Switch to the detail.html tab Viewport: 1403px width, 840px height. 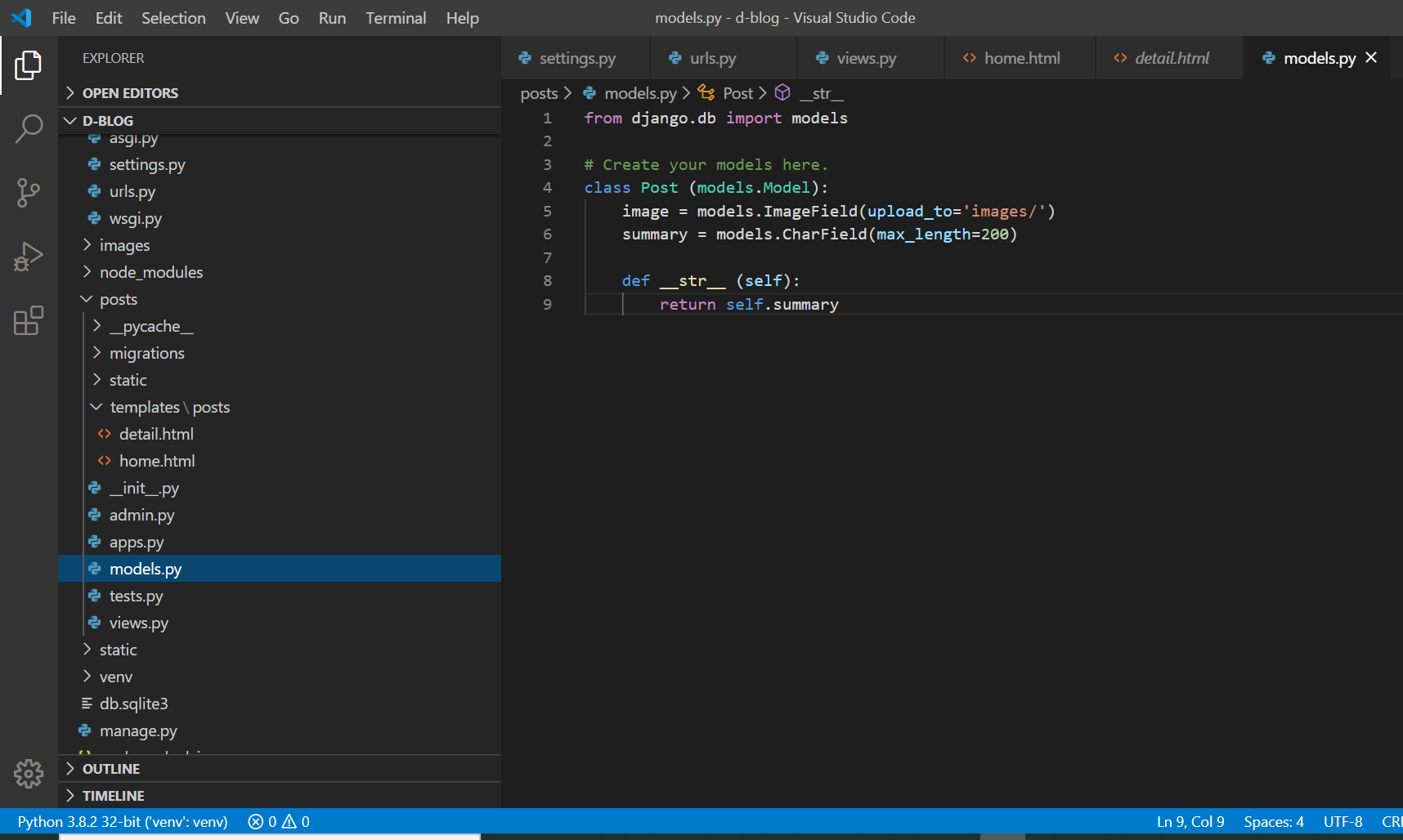1170,58
